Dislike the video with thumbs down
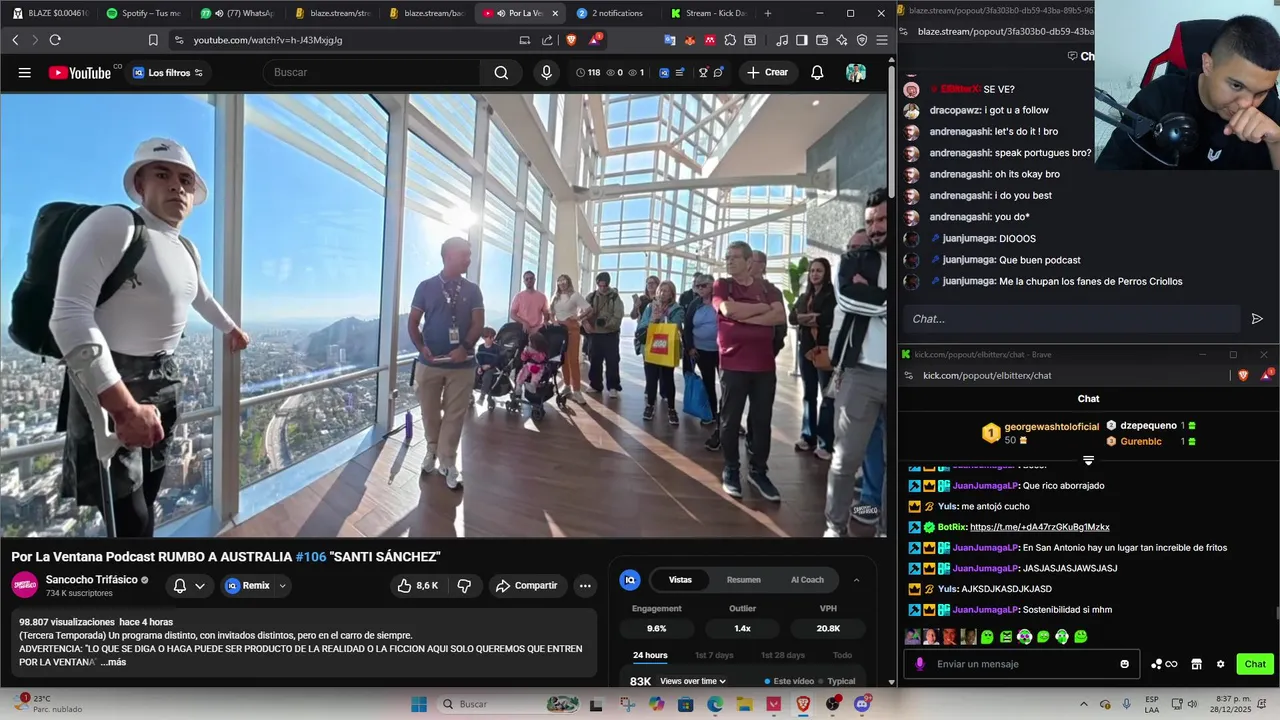This screenshot has width=1280, height=720. (464, 586)
